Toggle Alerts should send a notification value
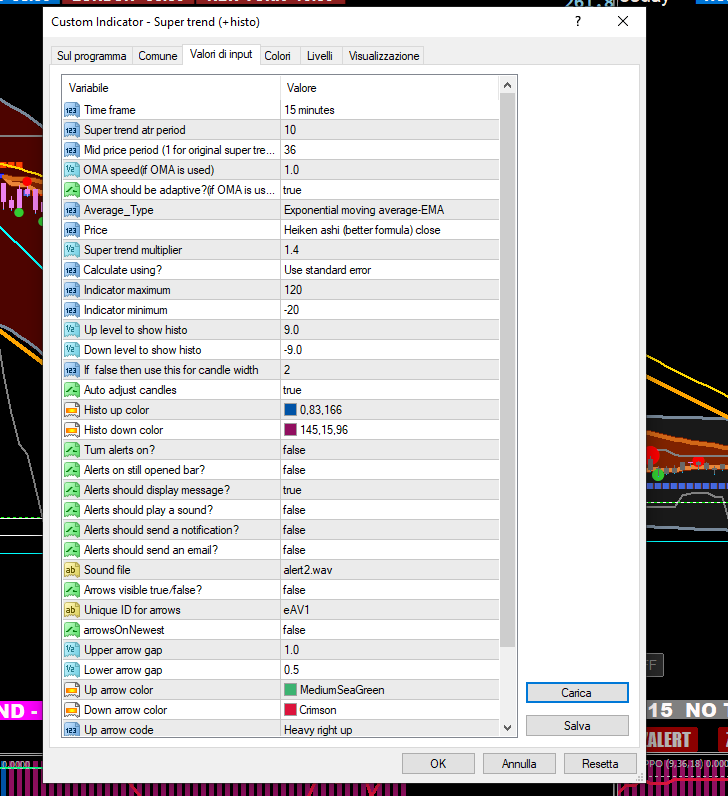728x796 pixels. click(390, 530)
